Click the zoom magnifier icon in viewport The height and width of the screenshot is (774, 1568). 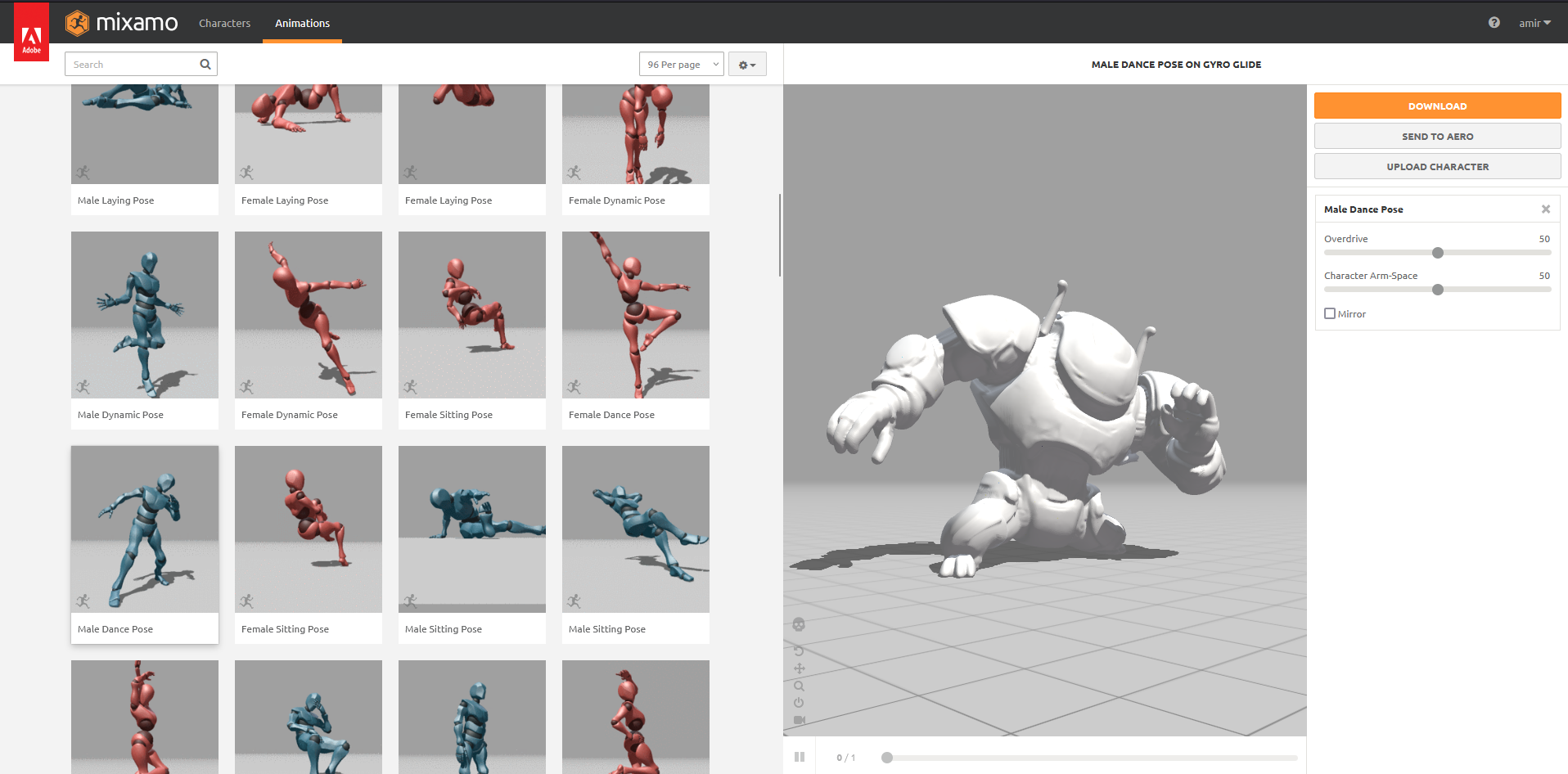pyautogui.click(x=799, y=686)
